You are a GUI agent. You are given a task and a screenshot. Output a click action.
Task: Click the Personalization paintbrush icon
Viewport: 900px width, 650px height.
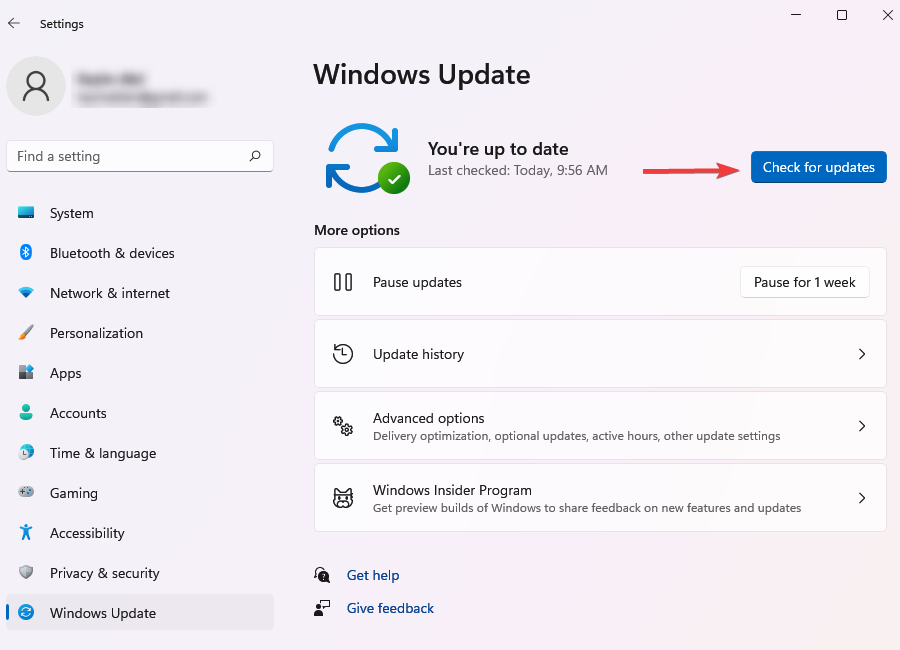(x=26, y=332)
